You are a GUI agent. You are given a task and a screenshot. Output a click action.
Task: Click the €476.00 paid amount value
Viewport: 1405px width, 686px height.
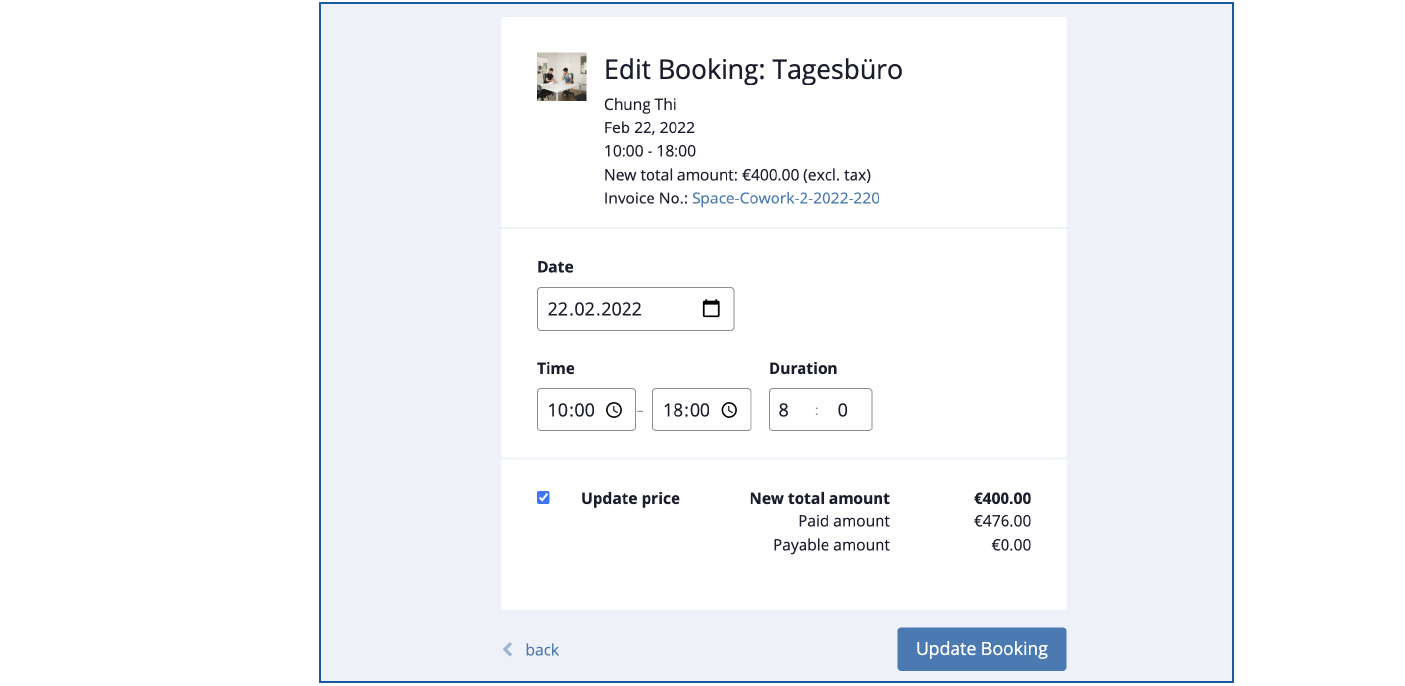click(x=1002, y=521)
